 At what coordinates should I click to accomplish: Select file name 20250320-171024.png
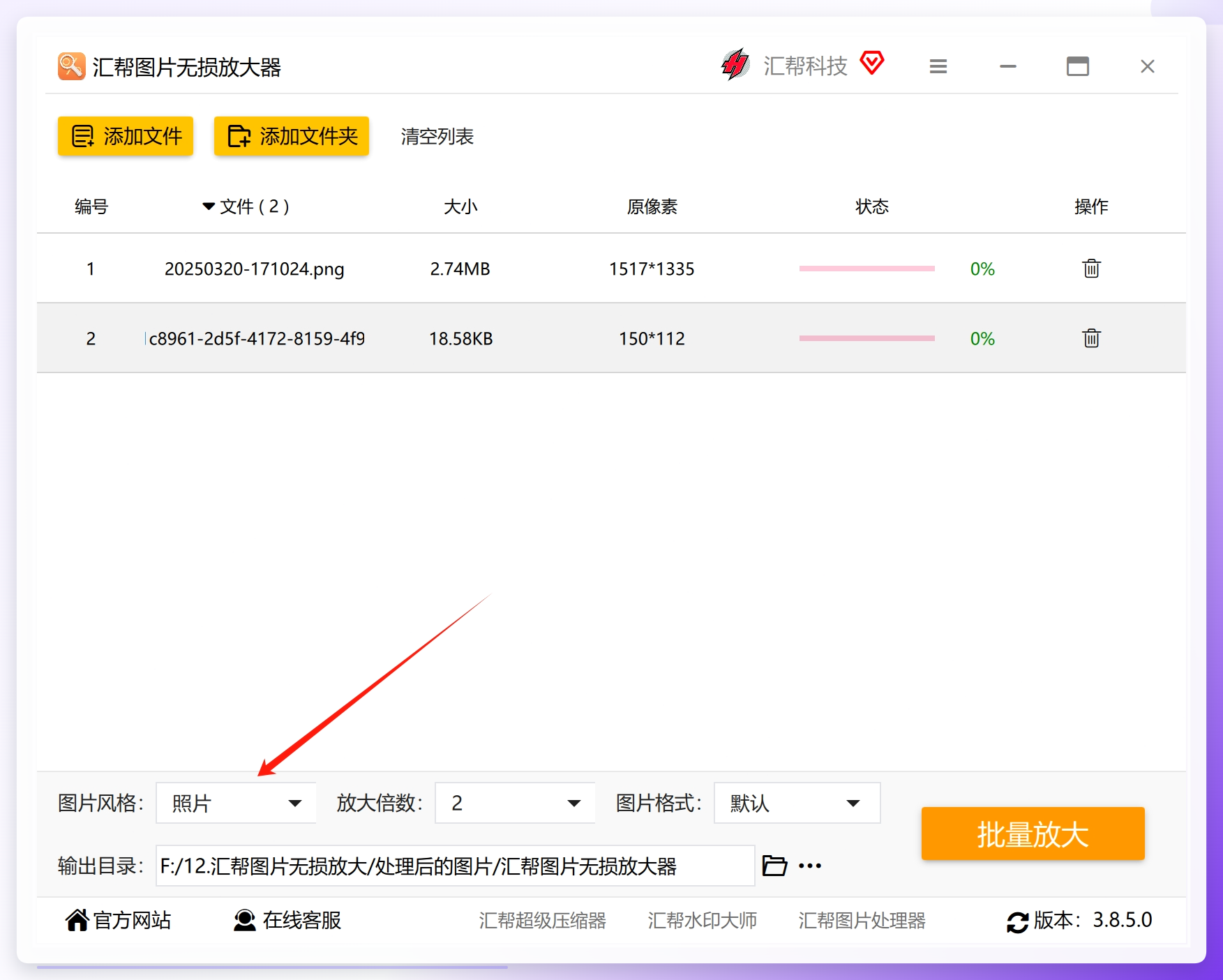point(255,269)
